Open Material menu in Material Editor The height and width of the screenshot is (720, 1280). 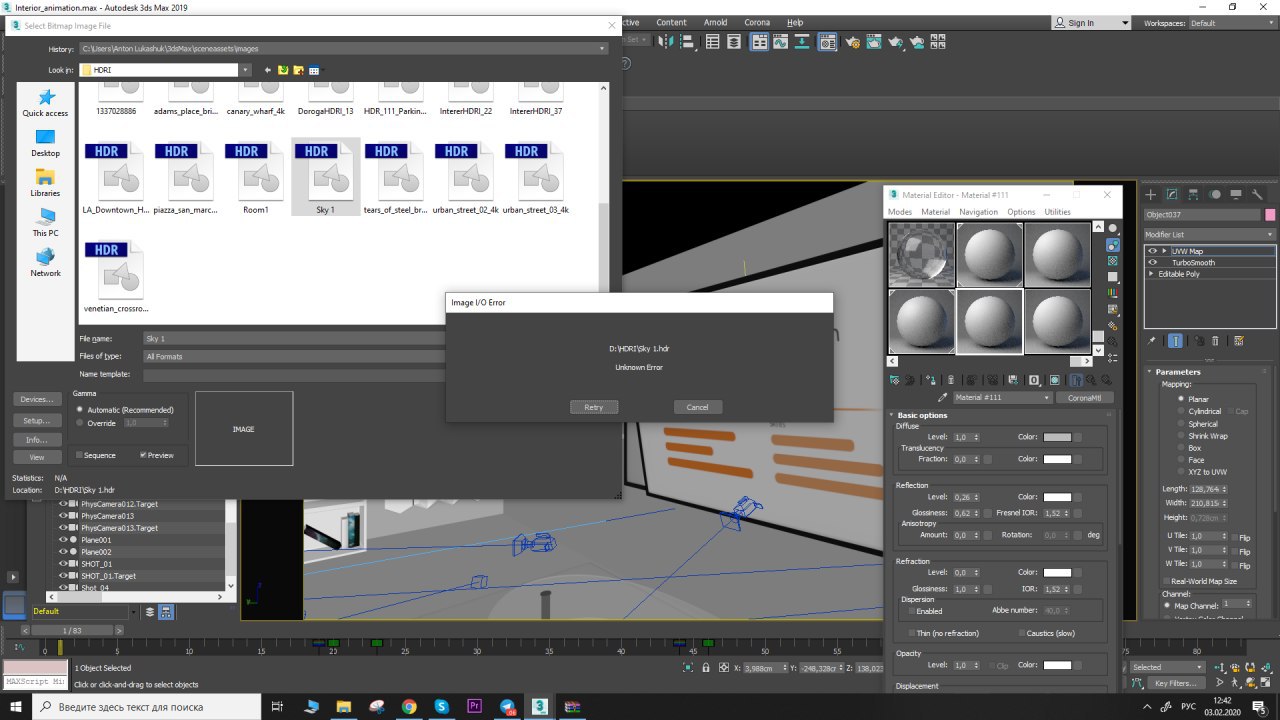pyautogui.click(x=936, y=212)
